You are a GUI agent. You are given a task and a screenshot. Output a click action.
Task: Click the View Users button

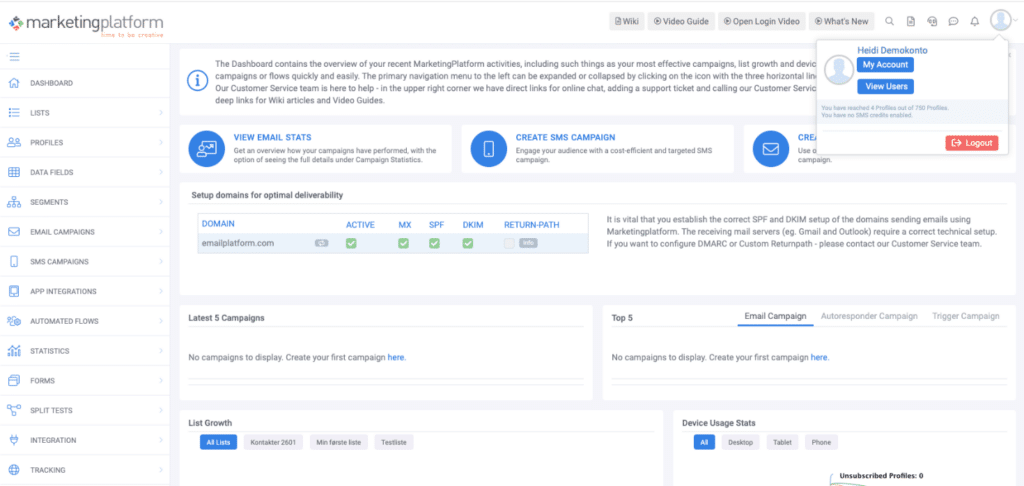click(x=885, y=86)
